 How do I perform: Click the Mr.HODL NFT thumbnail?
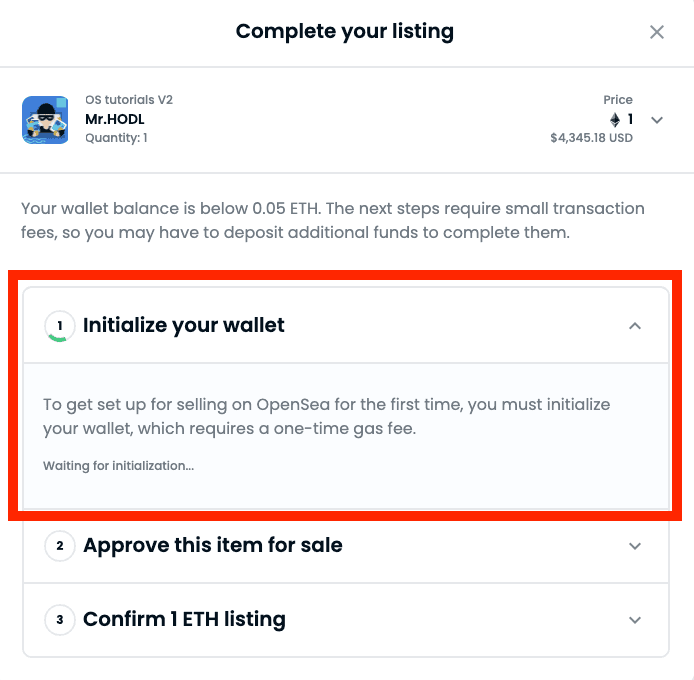(45, 120)
